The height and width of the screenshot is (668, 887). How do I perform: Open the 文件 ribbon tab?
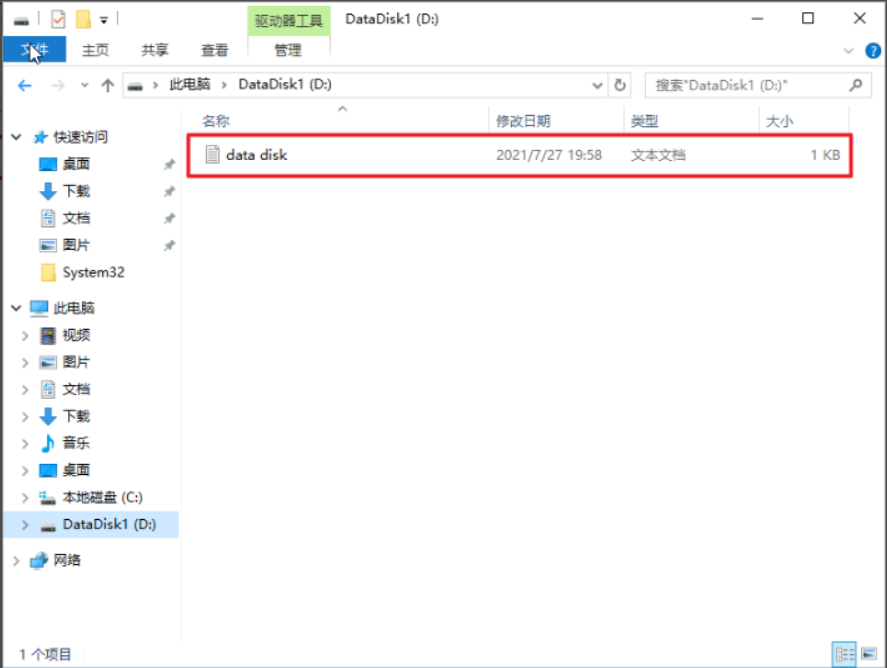(35, 50)
